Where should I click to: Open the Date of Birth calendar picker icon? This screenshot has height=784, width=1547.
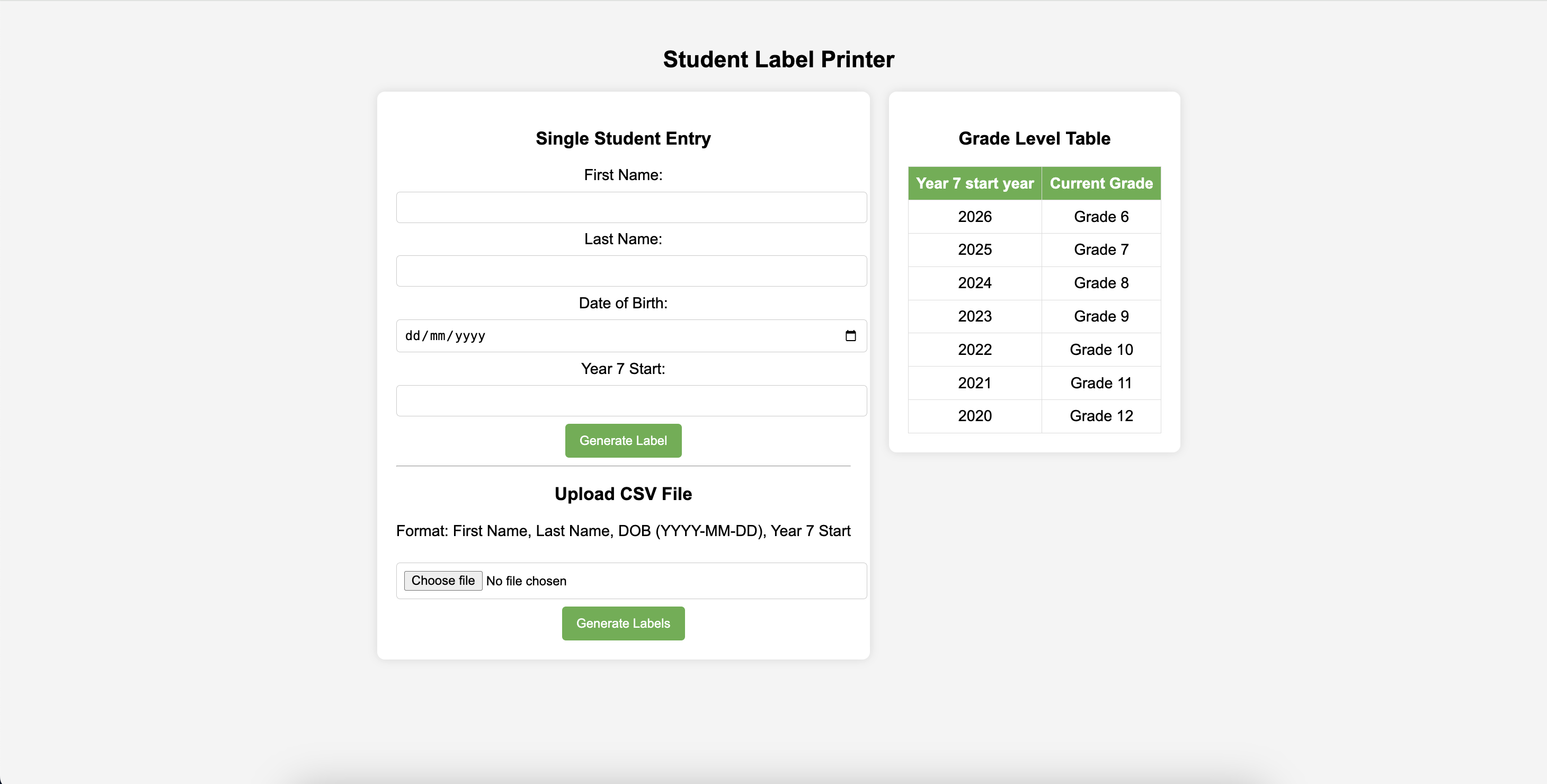point(850,335)
